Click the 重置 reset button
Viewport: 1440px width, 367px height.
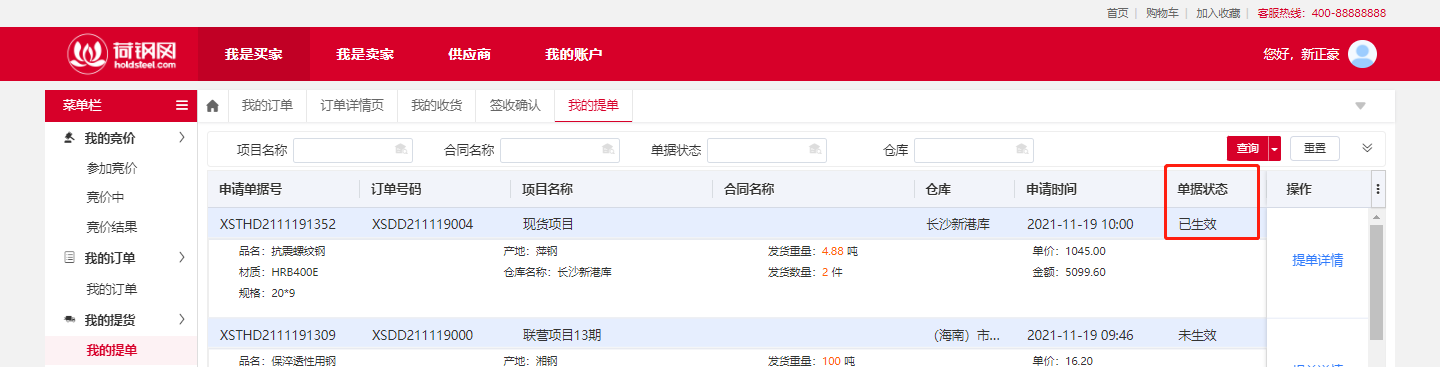[1315, 148]
